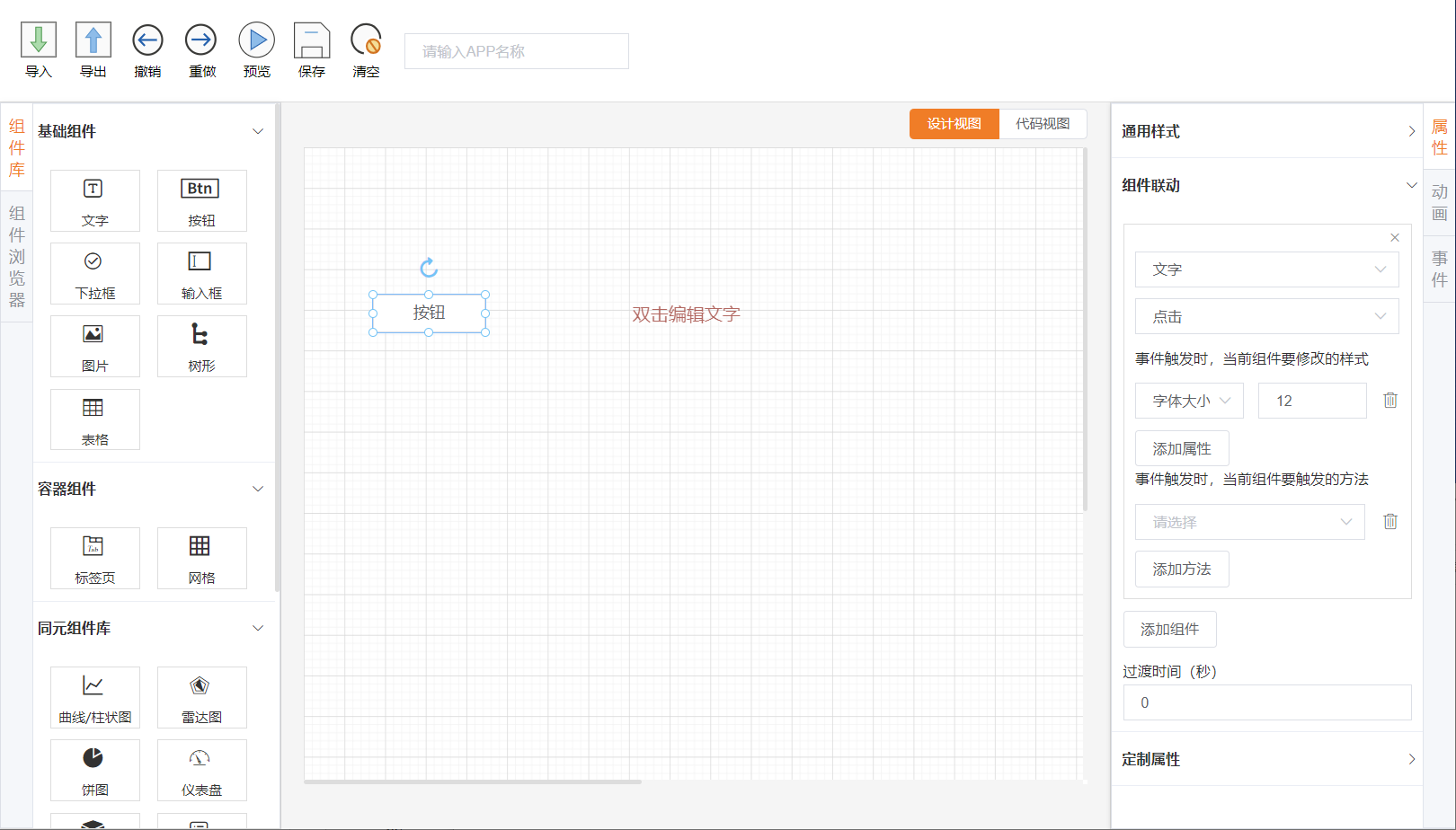Delete the 字体大小 style row
Image resolution: width=1456 pixels, height=830 pixels.
pyautogui.click(x=1390, y=401)
